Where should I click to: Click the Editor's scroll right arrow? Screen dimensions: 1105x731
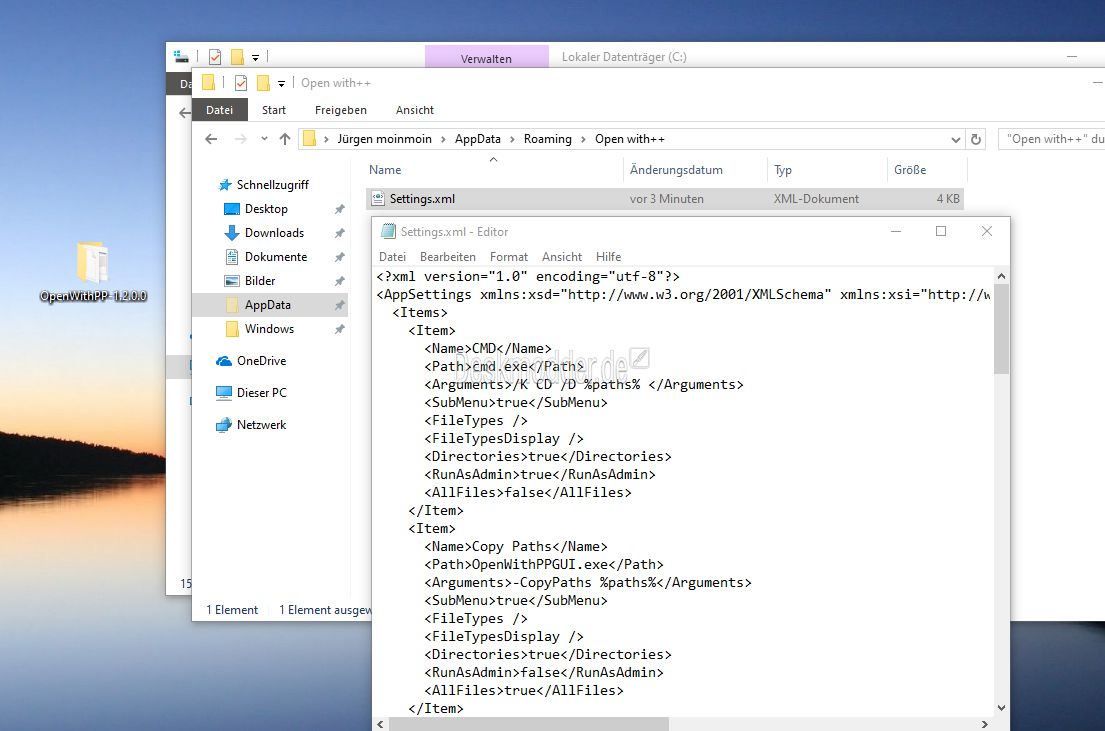[x=984, y=724]
